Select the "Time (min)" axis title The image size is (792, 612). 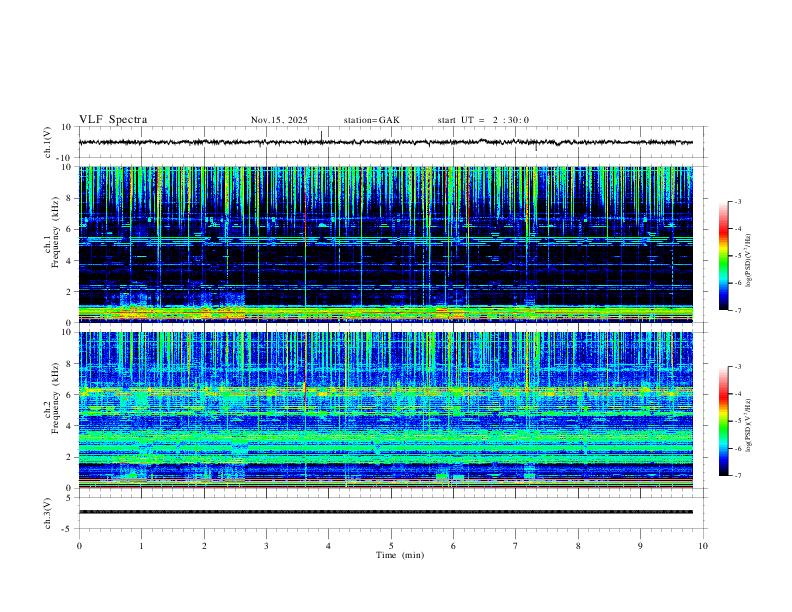(x=400, y=555)
